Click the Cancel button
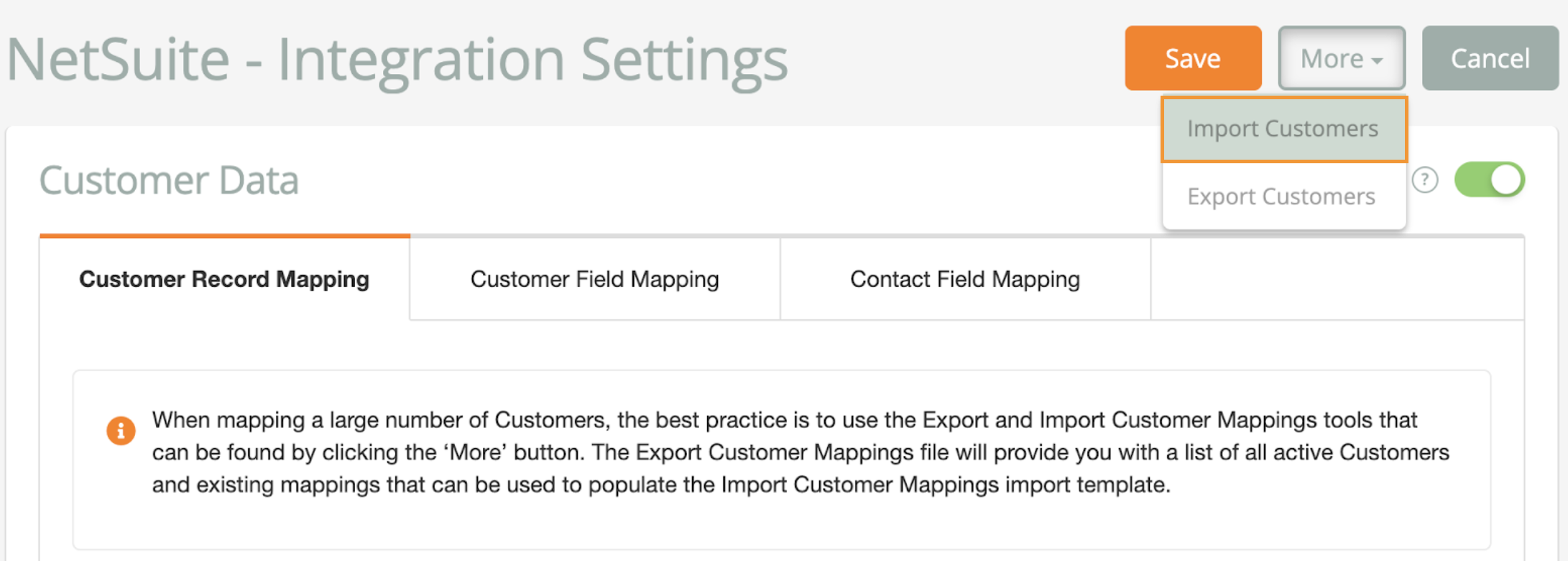 coord(1490,58)
